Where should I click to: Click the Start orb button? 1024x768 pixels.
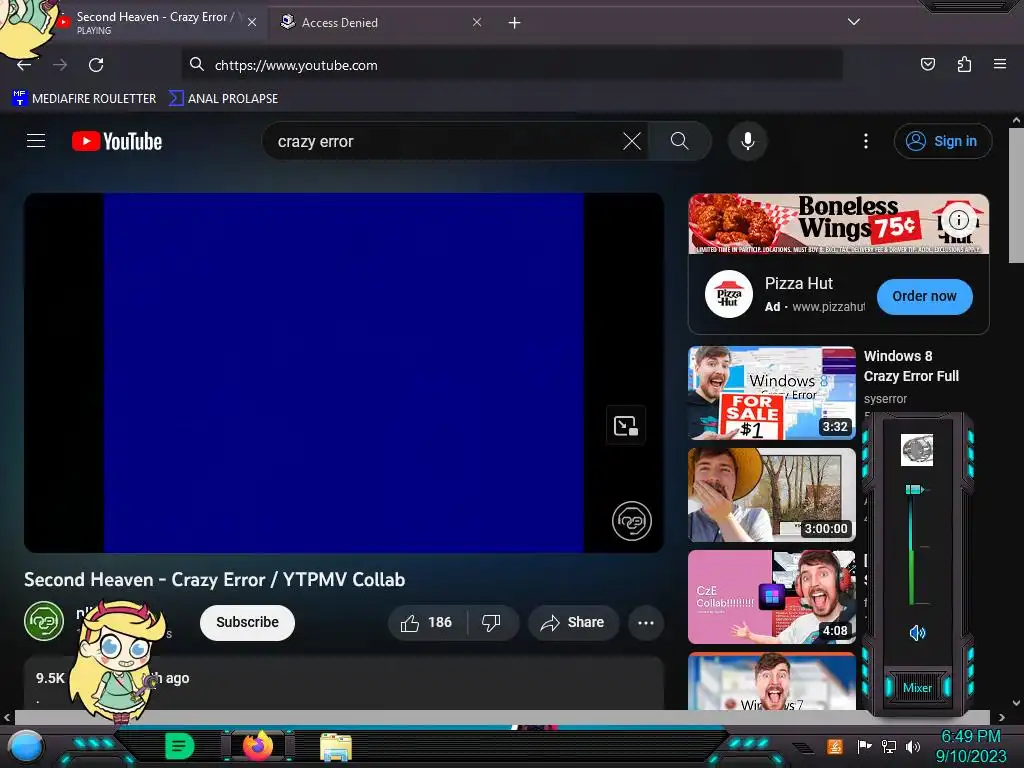tap(26, 748)
